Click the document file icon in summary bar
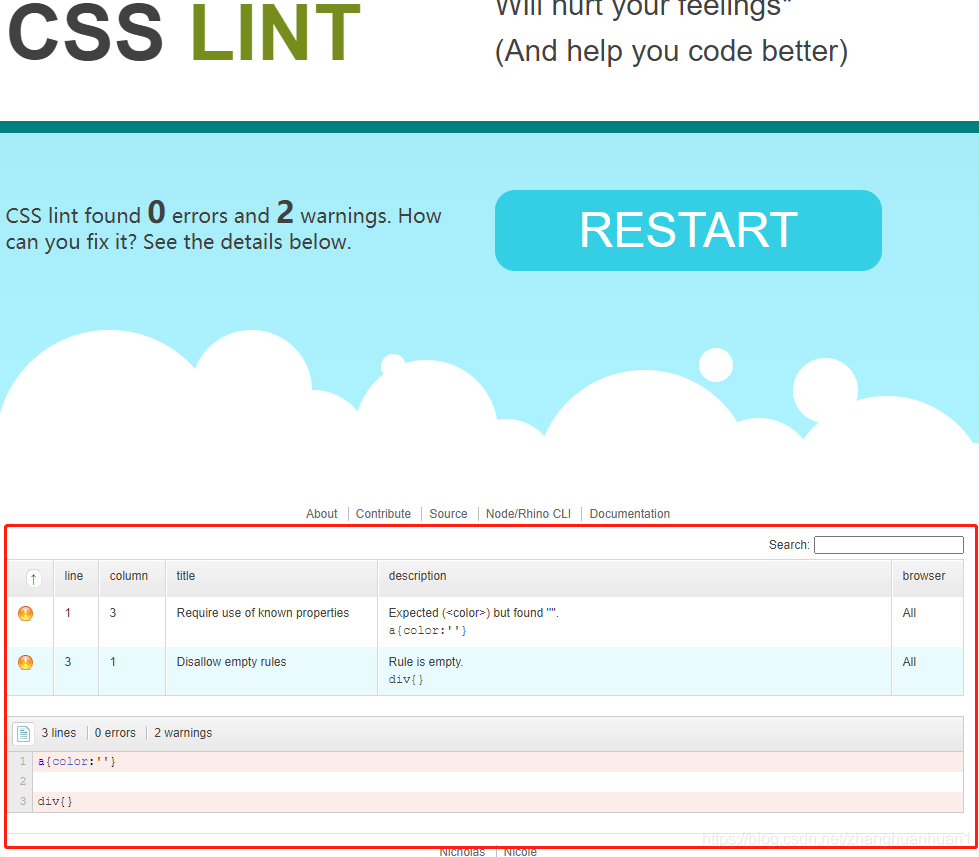 [x=24, y=733]
